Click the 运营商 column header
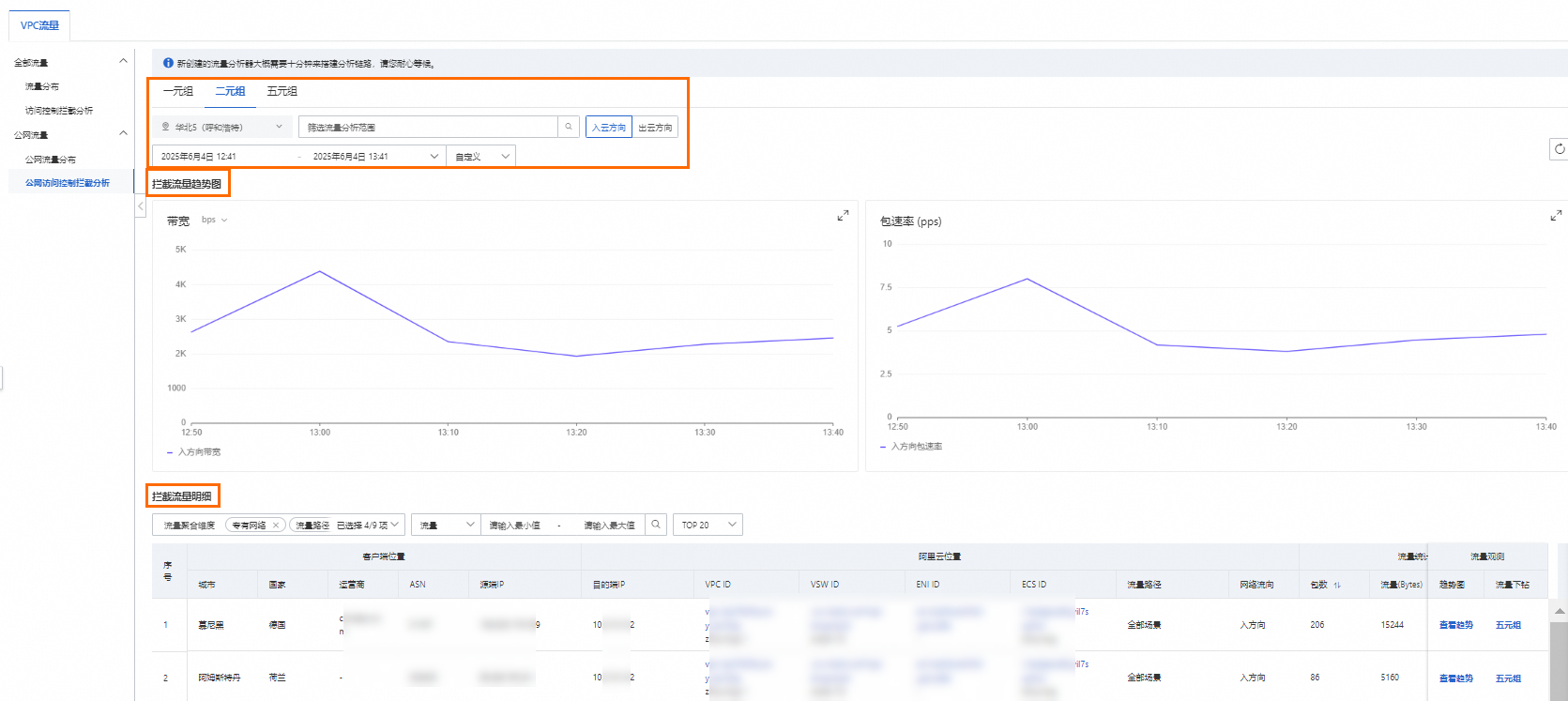 pyautogui.click(x=352, y=585)
